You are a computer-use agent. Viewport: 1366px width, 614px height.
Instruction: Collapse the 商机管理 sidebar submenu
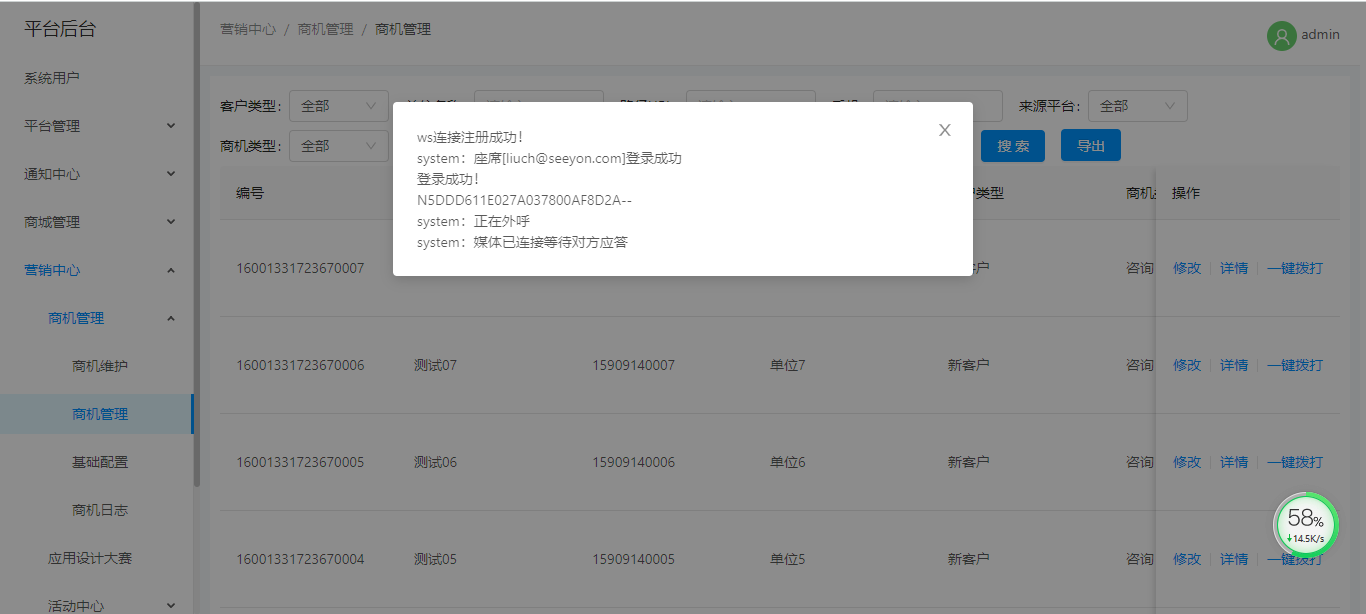click(97, 318)
